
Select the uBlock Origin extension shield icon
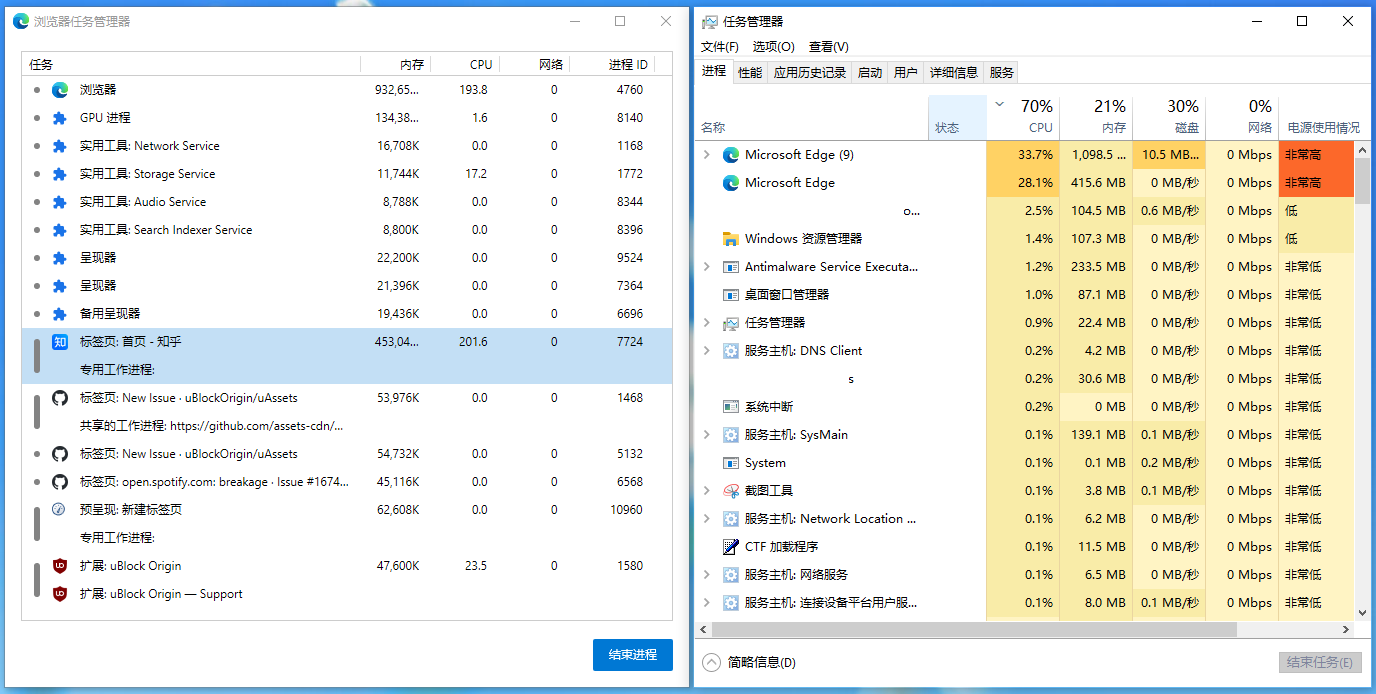click(59, 565)
